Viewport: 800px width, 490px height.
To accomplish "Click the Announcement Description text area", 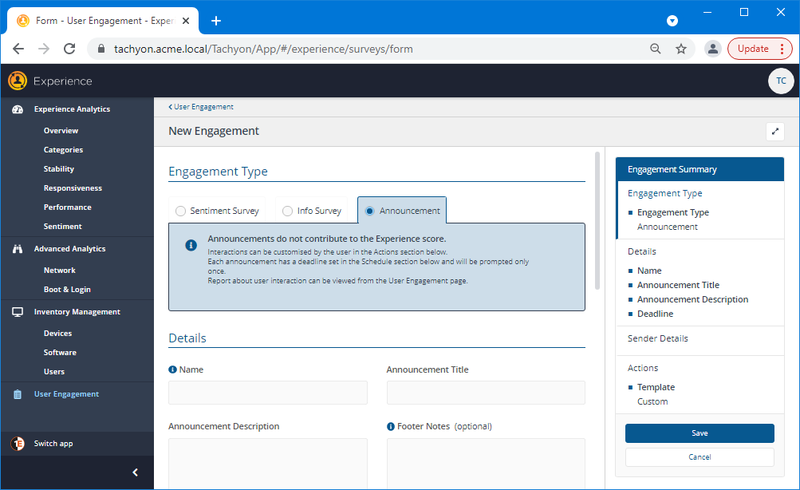I will (268, 463).
